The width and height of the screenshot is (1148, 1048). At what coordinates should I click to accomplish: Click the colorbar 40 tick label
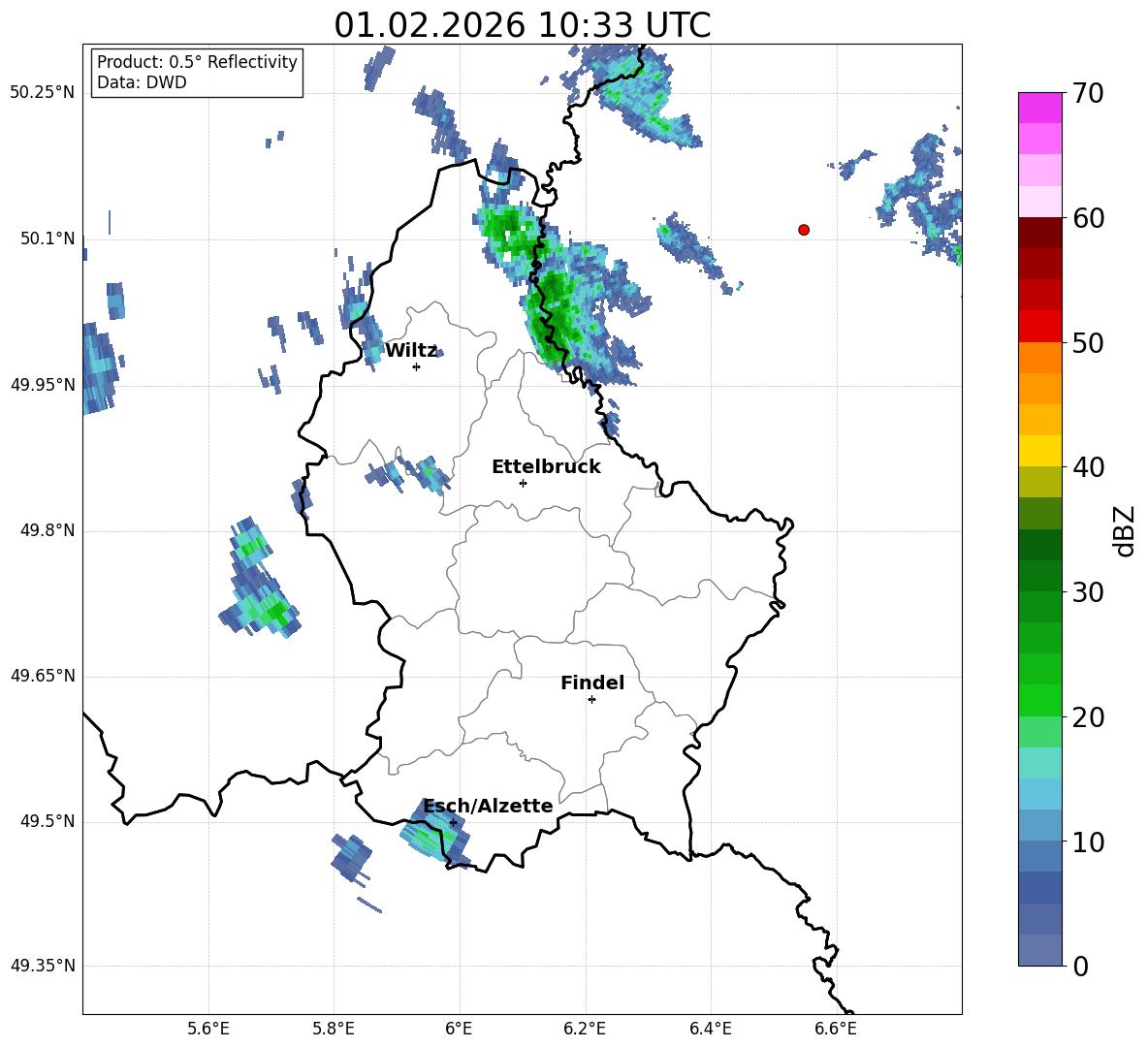[1088, 467]
